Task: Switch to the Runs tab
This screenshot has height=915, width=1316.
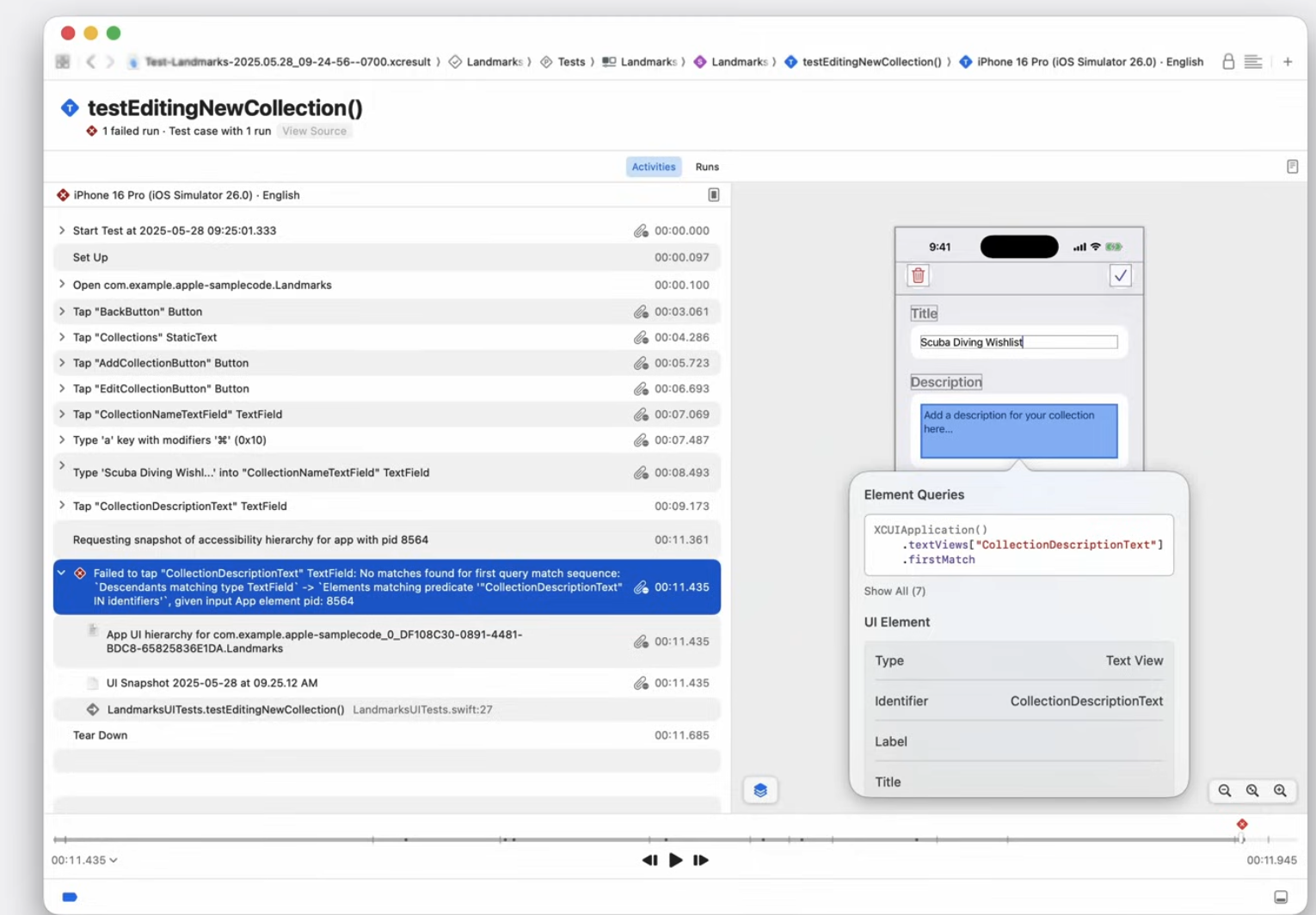Action: (707, 167)
